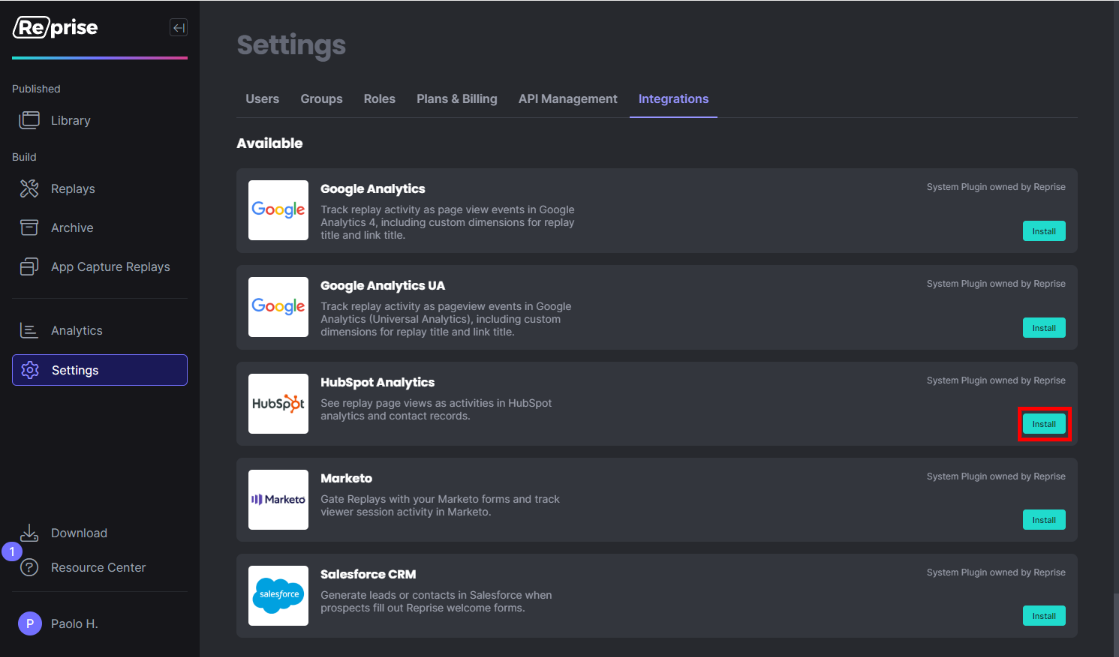Viewport: 1119px width, 657px height.
Task: Click Marketo's 'System Plugin owned by Reprise' label
Action: pos(996,477)
